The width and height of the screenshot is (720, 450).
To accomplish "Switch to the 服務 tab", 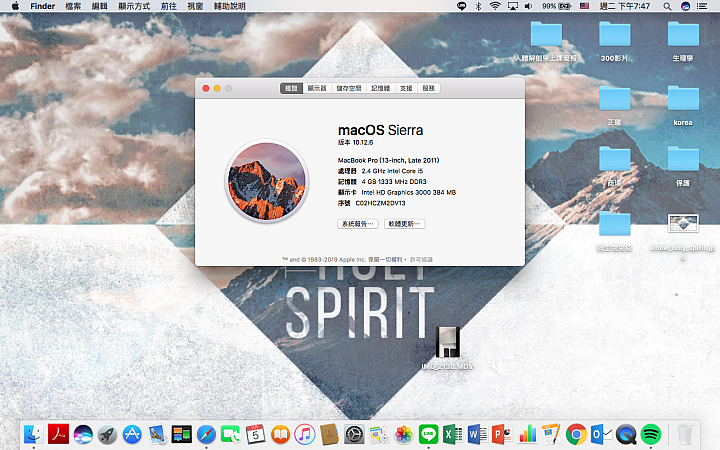I will coord(428,88).
